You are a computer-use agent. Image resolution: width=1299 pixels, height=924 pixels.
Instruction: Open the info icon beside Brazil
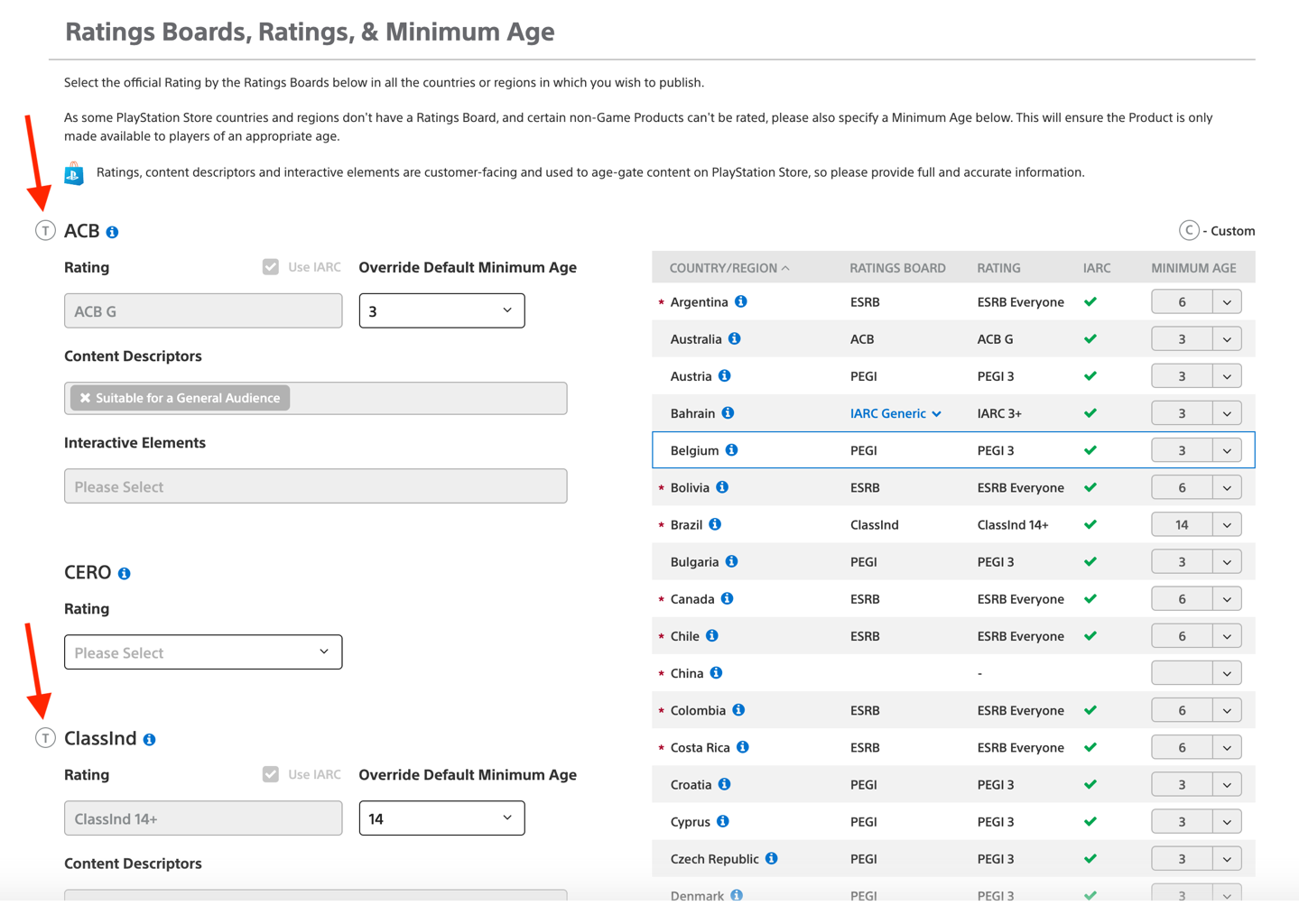pos(716,524)
